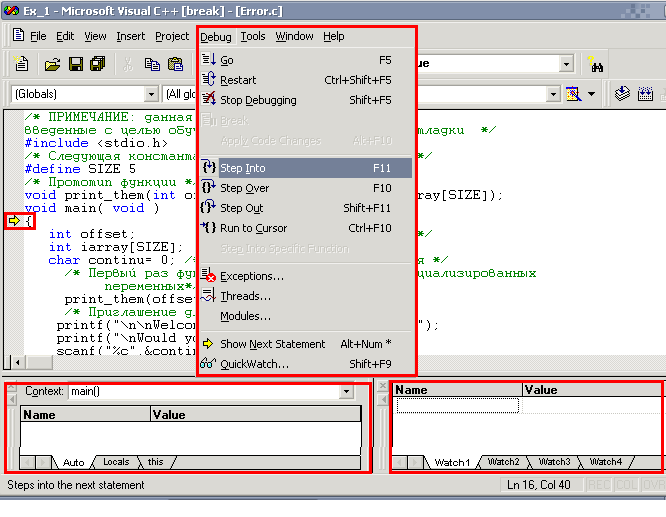Click the Find in Files binoculars icon
Screen dimensions: 666x517
pos(595,64)
